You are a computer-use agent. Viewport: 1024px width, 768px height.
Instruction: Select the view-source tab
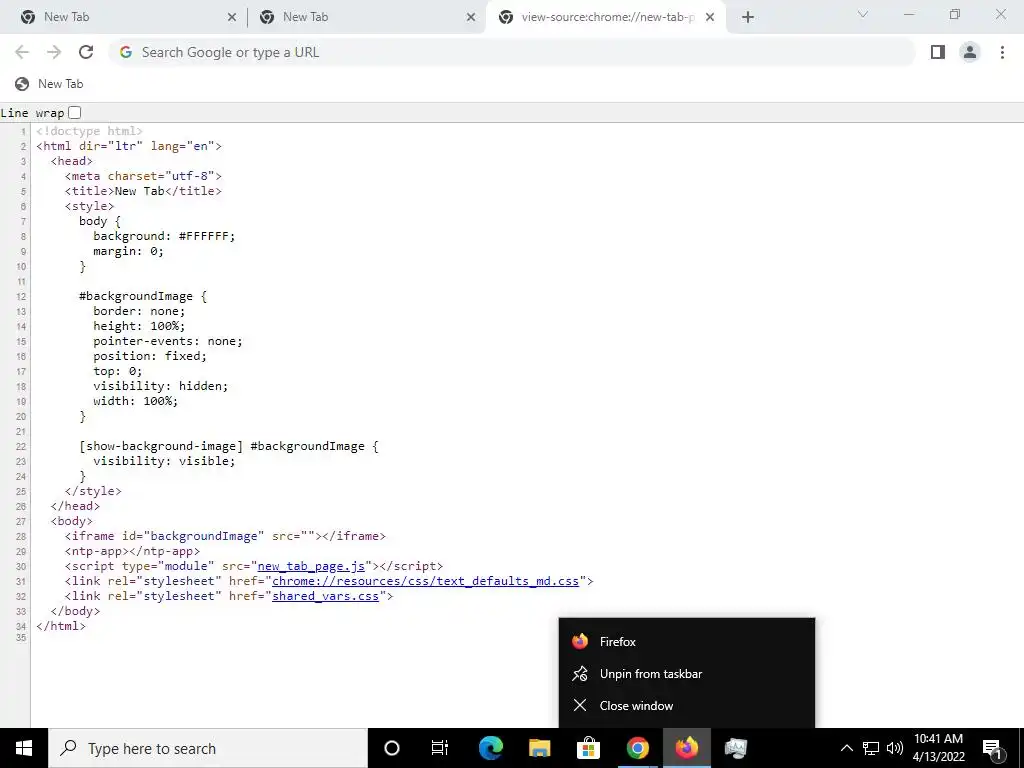tap(604, 17)
